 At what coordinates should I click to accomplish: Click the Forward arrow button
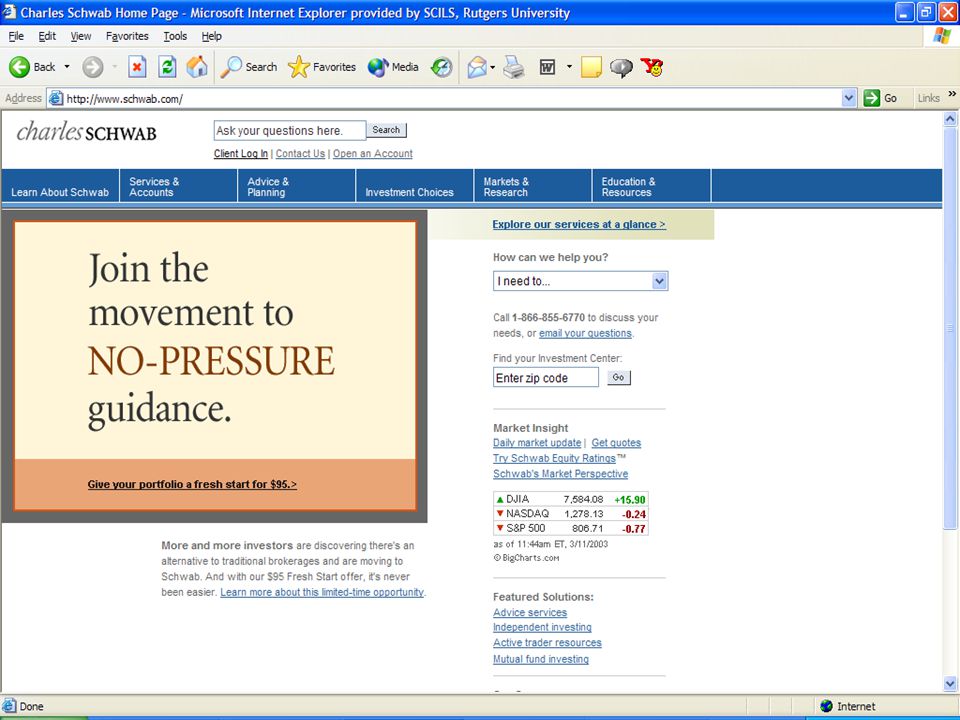[93, 67]
